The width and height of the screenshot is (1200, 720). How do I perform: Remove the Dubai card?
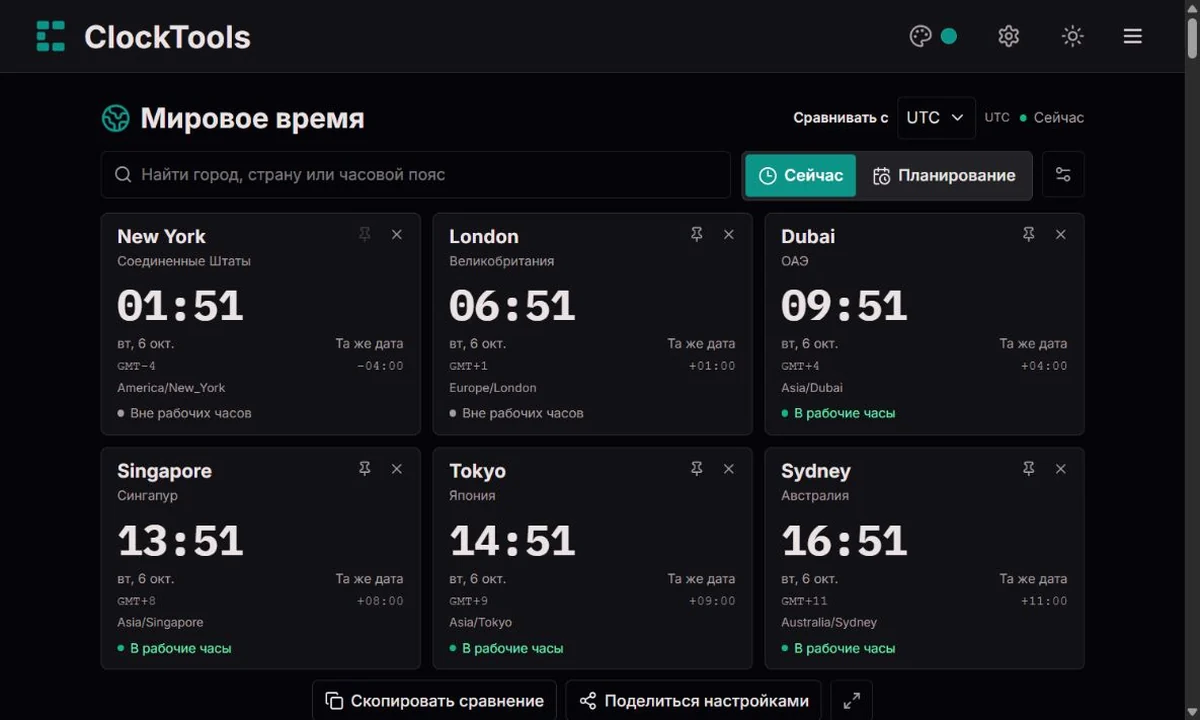coord(1061,234)
